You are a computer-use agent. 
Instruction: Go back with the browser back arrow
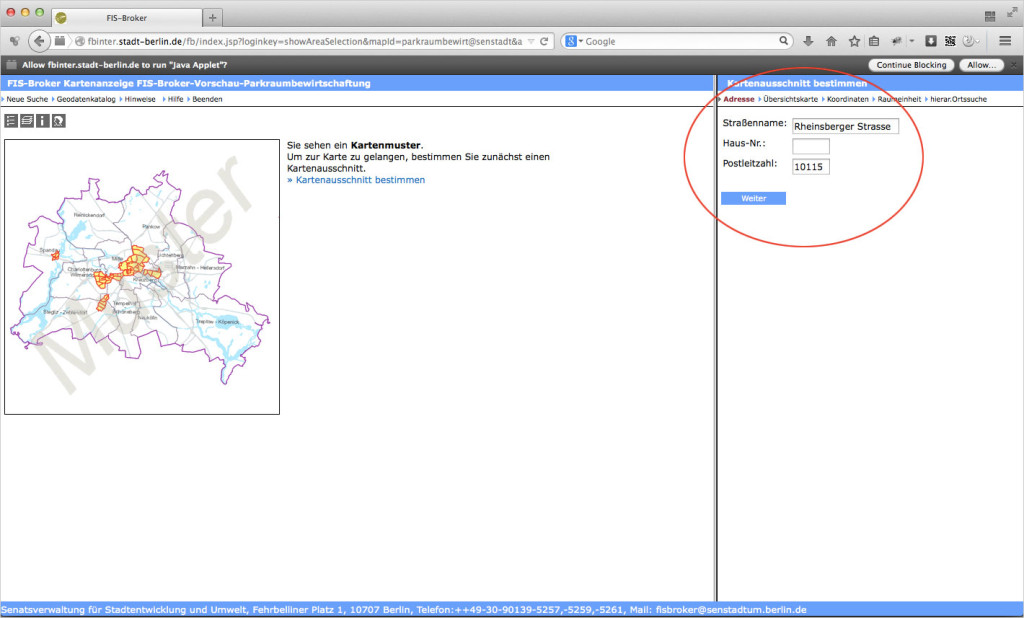[x=39, y=41]
